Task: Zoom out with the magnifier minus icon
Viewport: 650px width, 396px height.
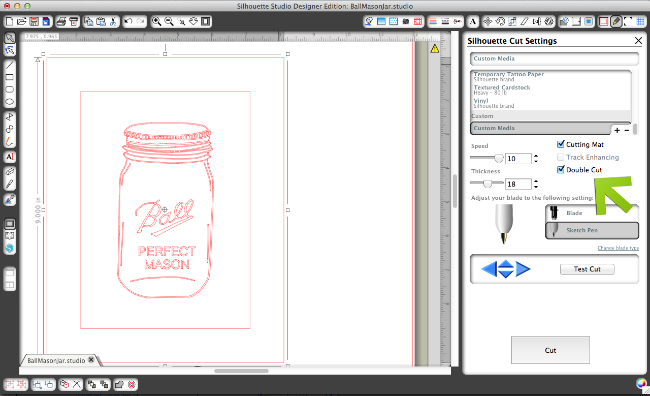Action: coord(169,22)
